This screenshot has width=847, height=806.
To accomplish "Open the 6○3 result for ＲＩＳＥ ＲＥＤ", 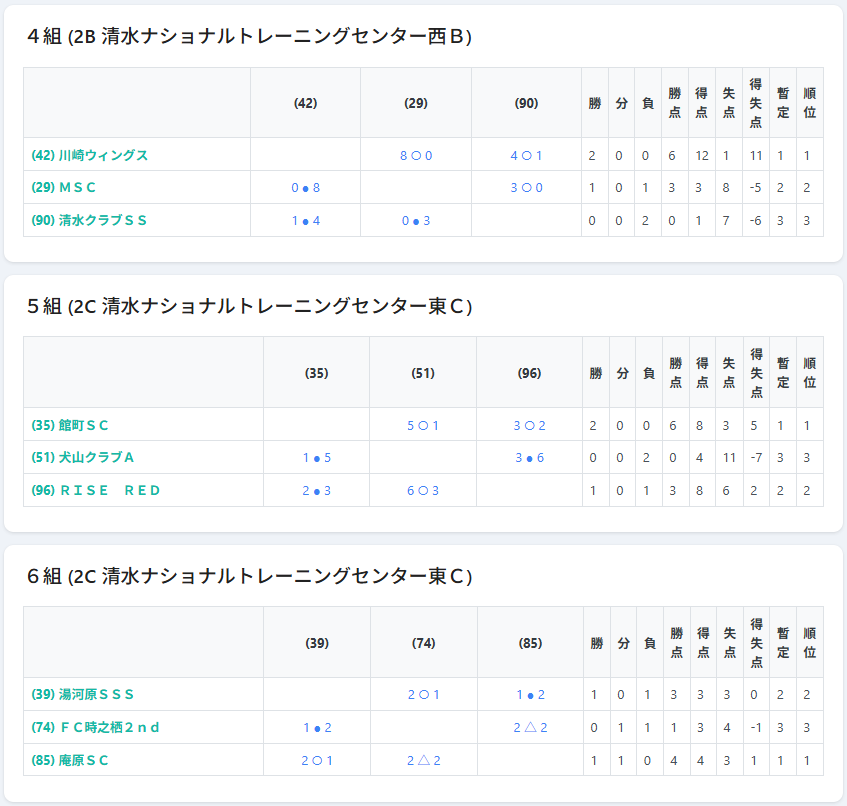I will 423,490.
